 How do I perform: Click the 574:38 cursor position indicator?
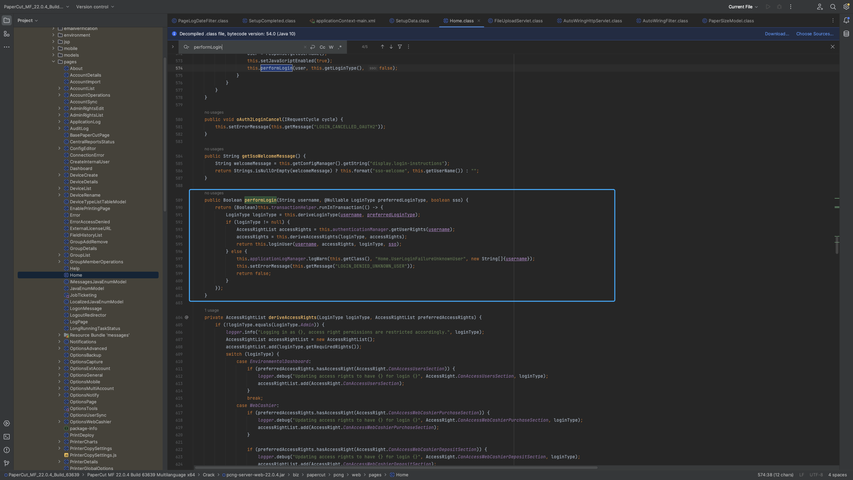pos(777,475)
